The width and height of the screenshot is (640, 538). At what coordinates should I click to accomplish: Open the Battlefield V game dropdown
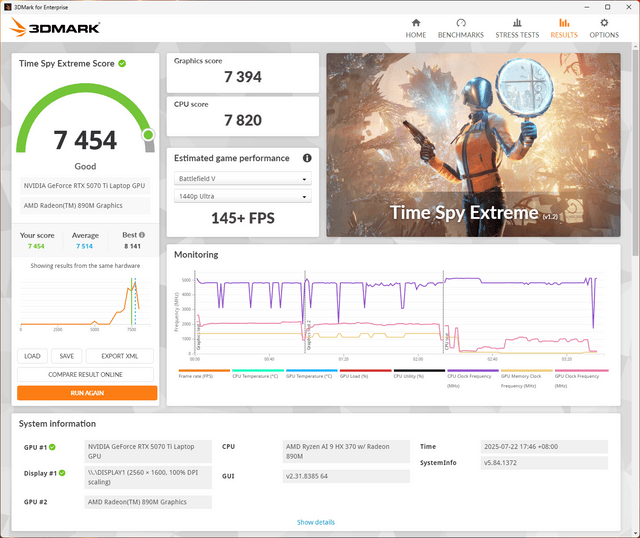(x=243, y=178)
